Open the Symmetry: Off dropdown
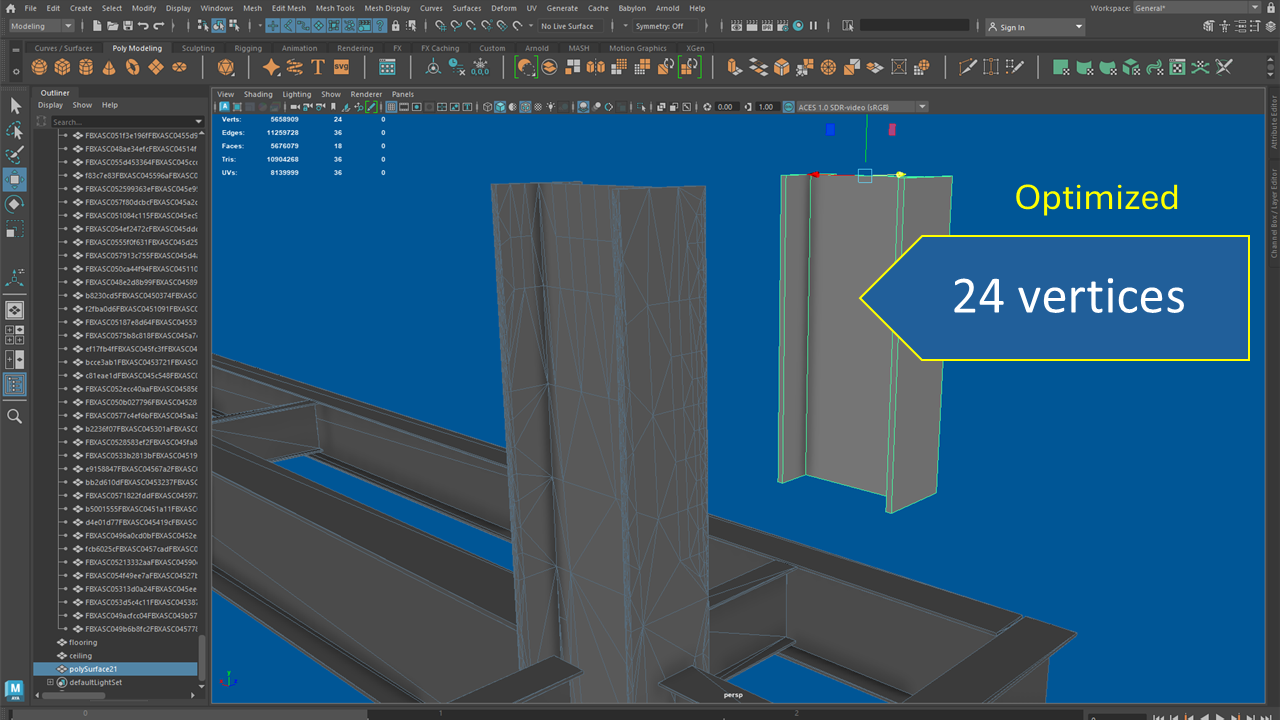This screenshot has width=1280, height=720. pyautogui.click(x=665, y=26)
